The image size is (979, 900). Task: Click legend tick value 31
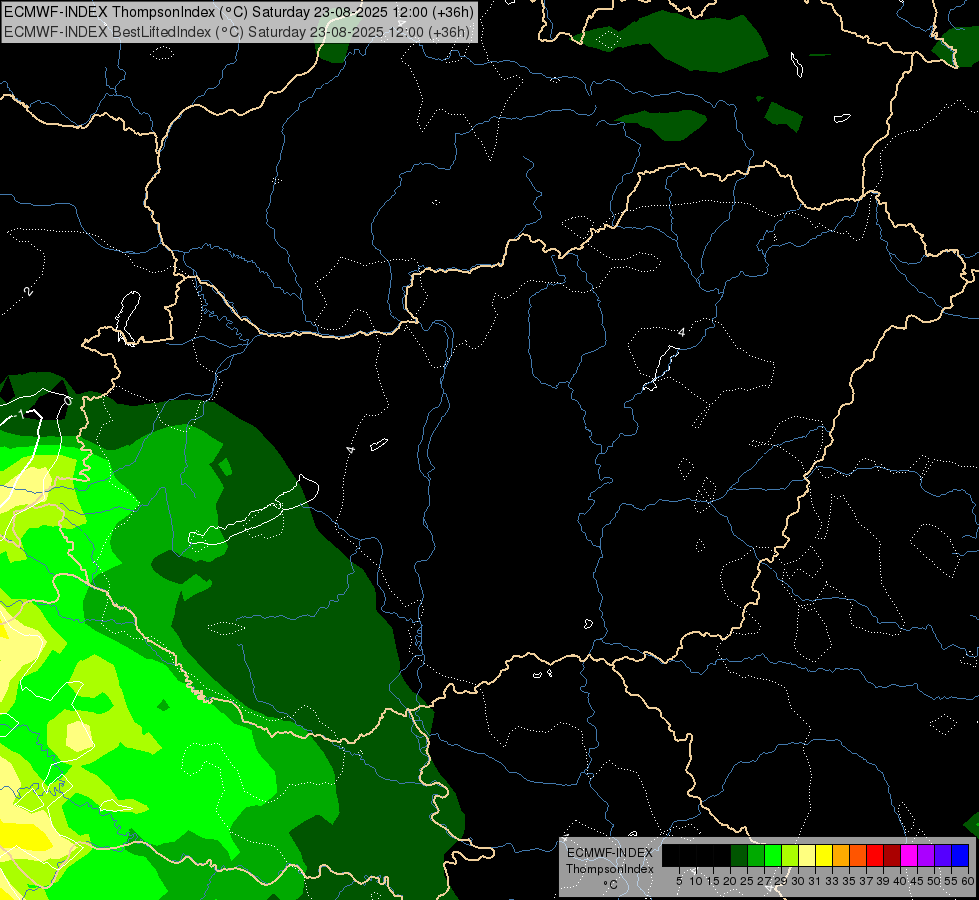pyautogui.click(x=815, y=881)
